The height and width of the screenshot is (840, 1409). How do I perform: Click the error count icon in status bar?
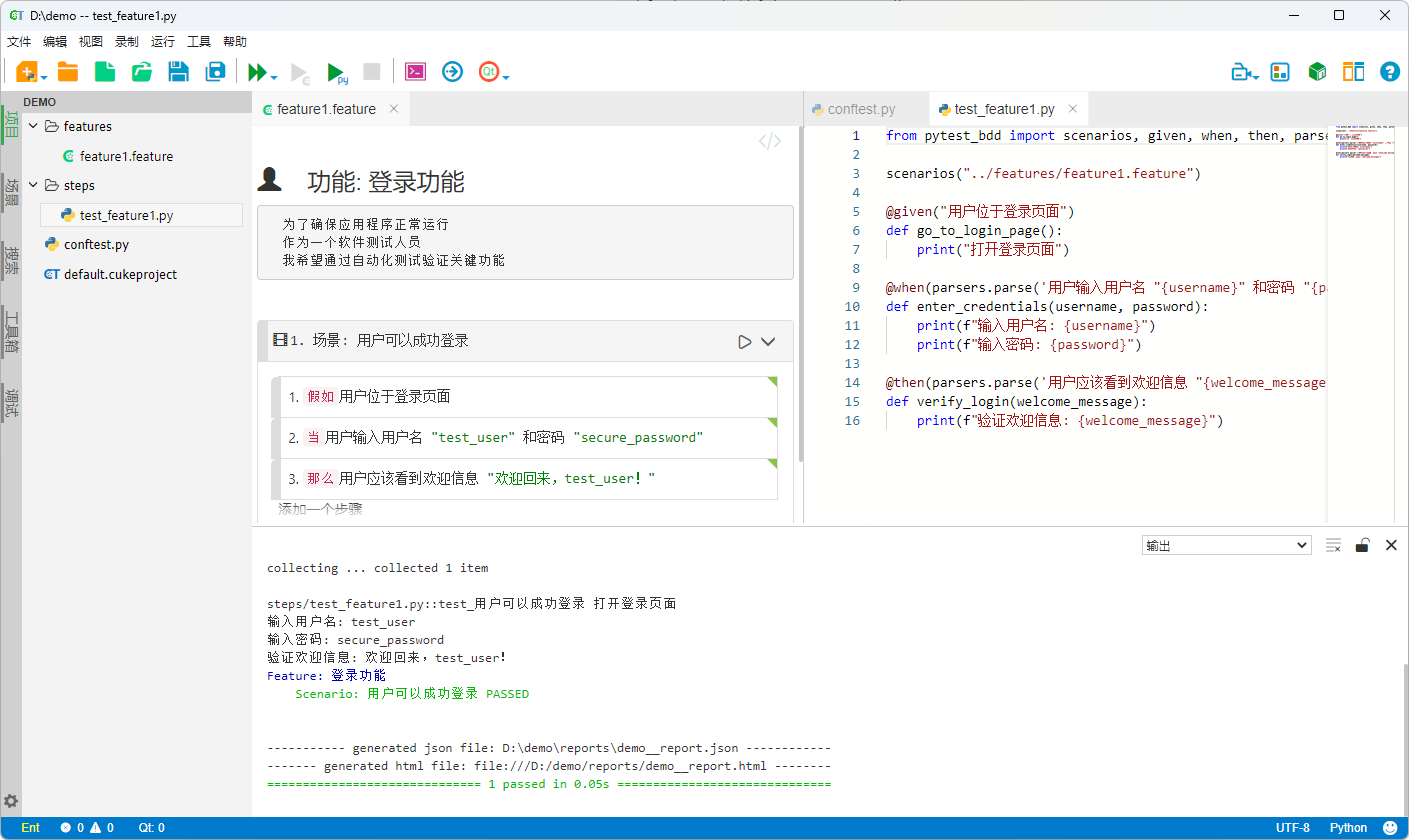66,828
